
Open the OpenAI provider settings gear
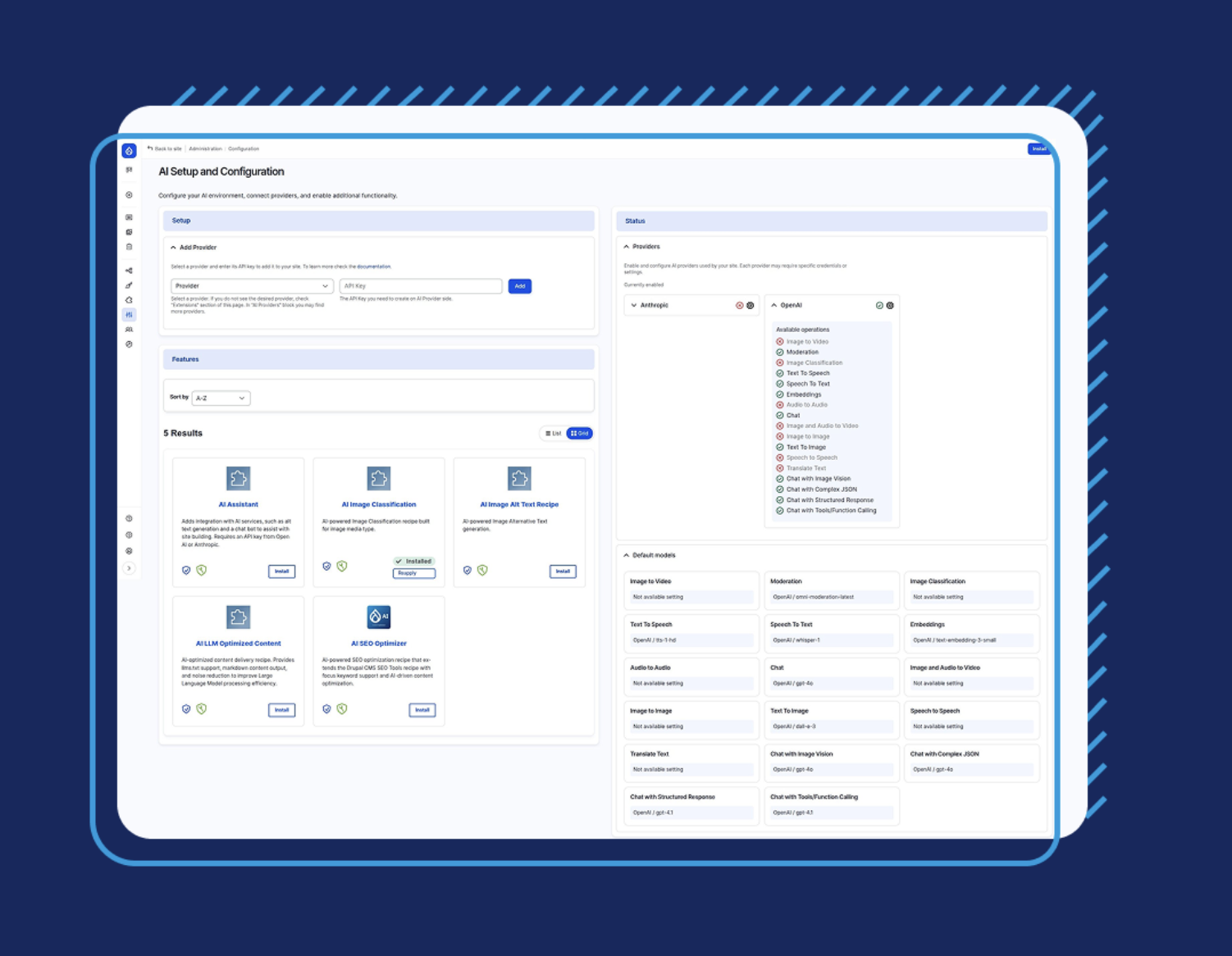tap(890, 306)
